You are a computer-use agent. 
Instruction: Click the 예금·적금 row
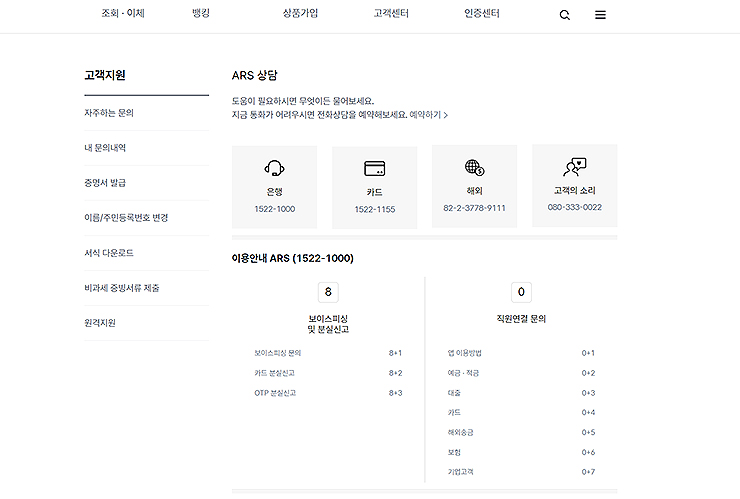pos(521,373)
